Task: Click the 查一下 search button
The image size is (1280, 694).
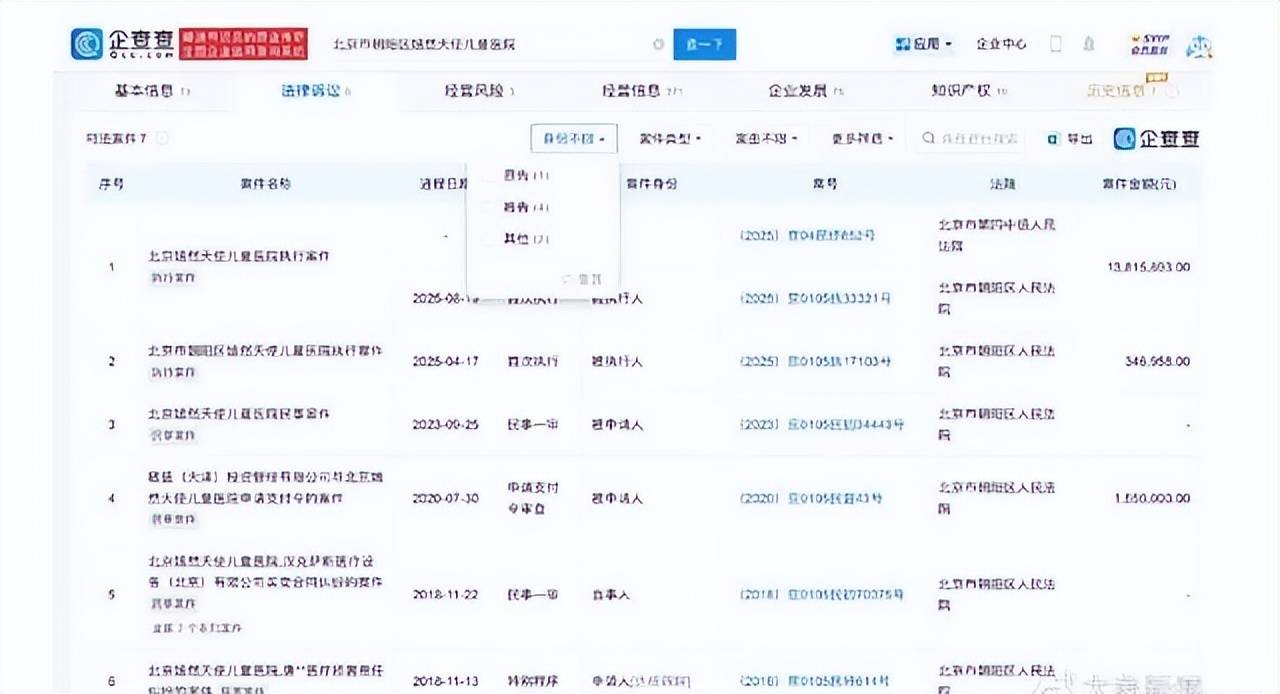Action: click(705, 44)
